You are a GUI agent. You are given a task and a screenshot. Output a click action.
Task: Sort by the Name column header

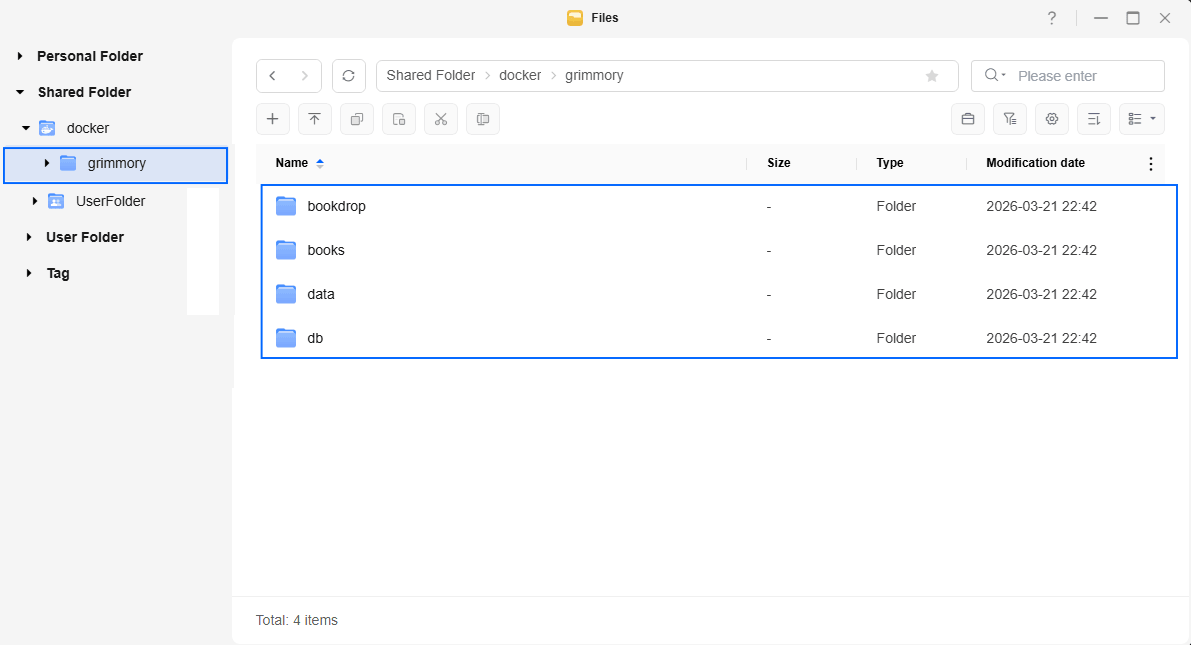pyautogui.click(x=292, y=163)
